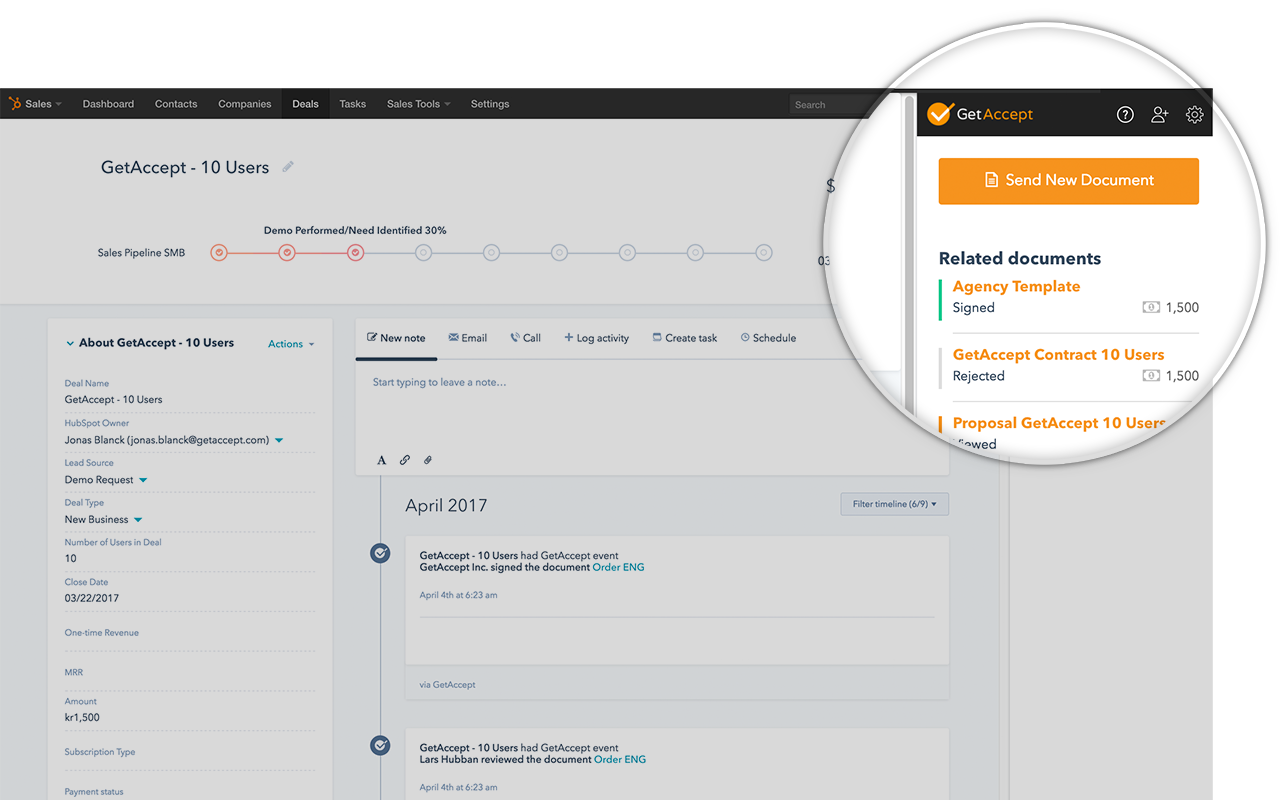Select Demo Performed pipeline stage circle
The width and height of the screenshot is (1280, 800).
355,253
